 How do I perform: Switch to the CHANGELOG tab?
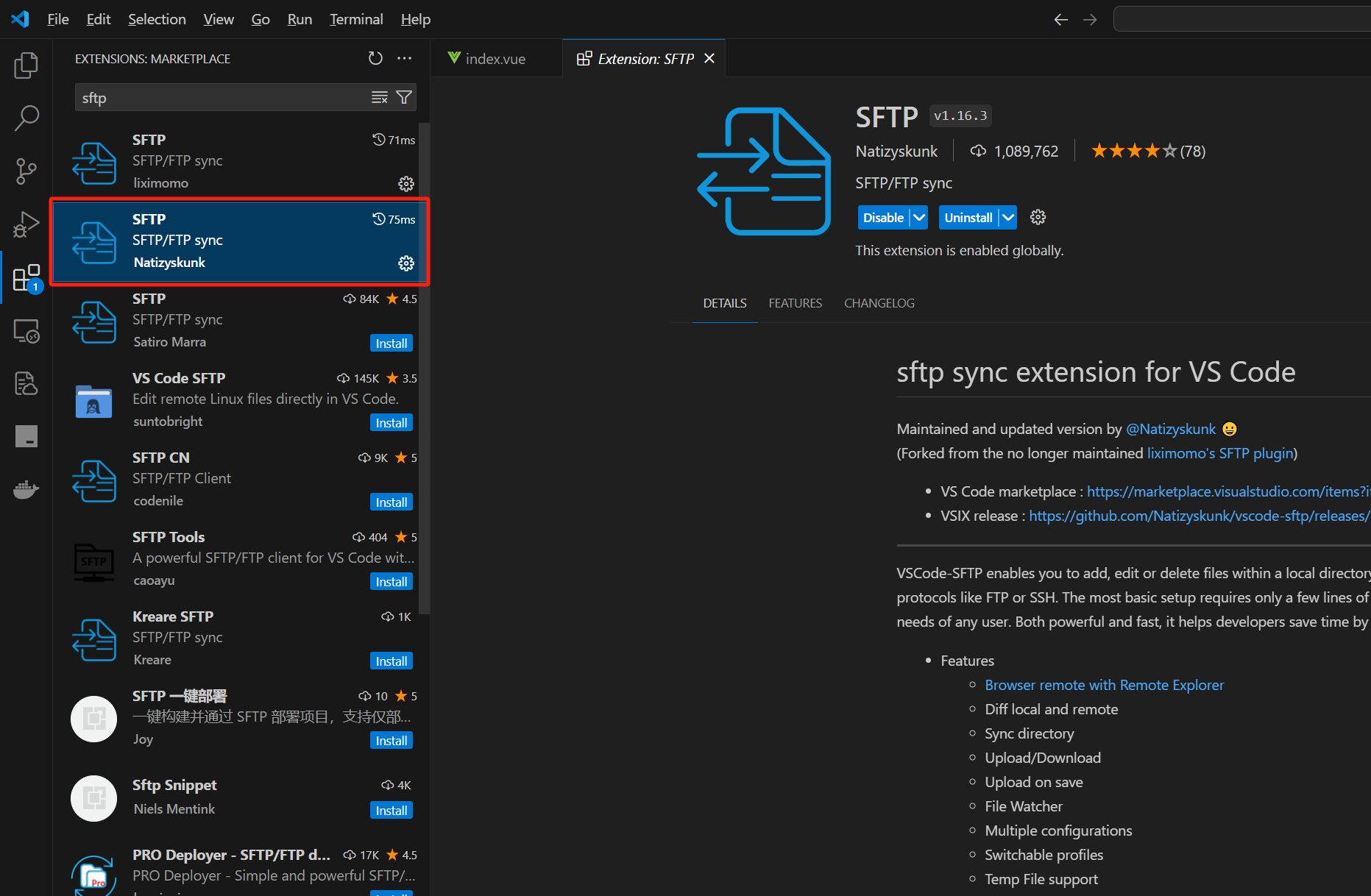(x=879, y=303)
